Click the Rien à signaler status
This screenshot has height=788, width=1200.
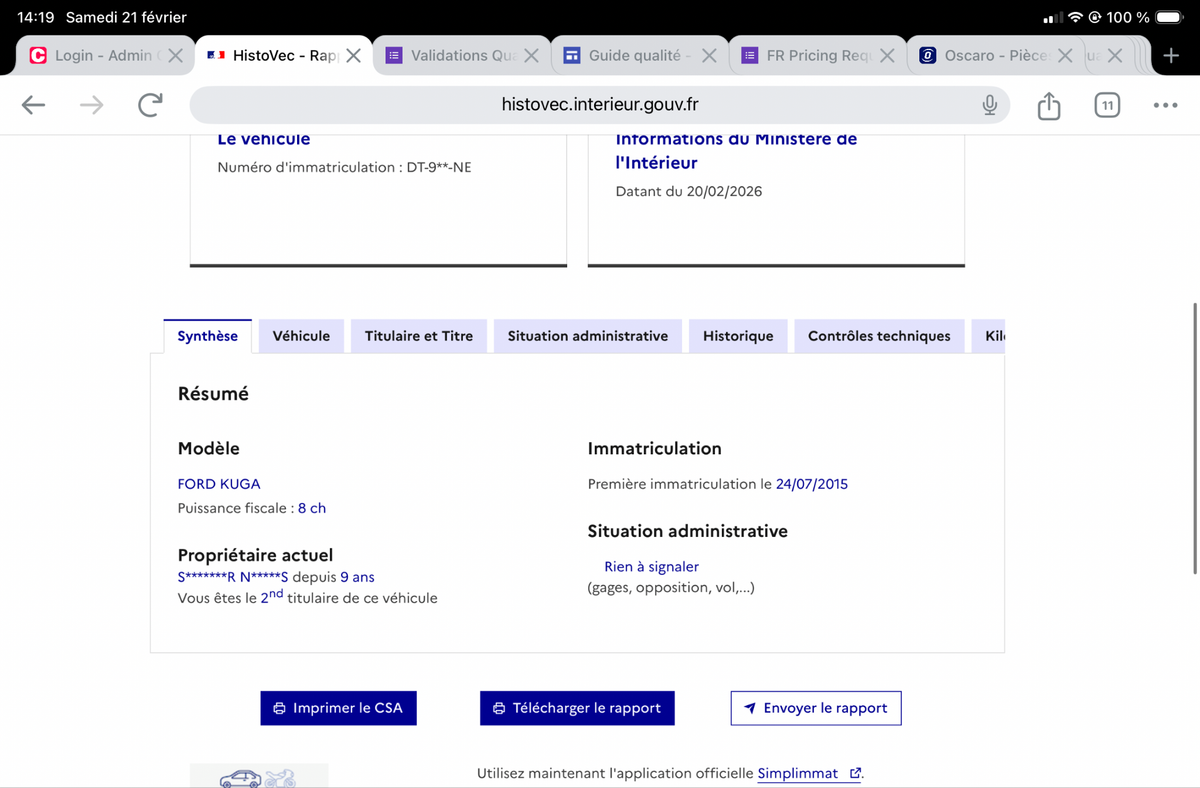(651, 567)
